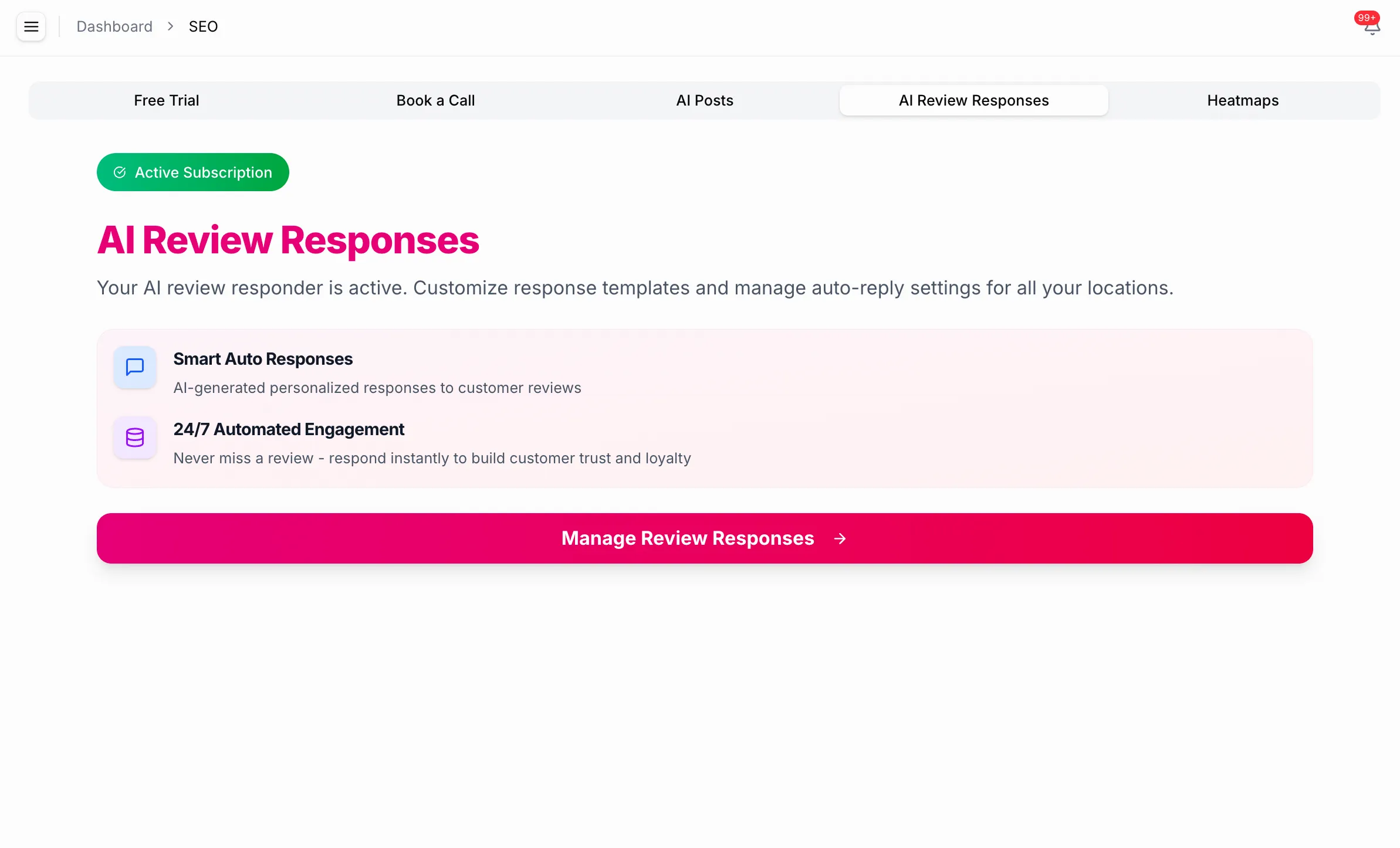Switch to the Heatmaps tab

tap(1243, 100)
